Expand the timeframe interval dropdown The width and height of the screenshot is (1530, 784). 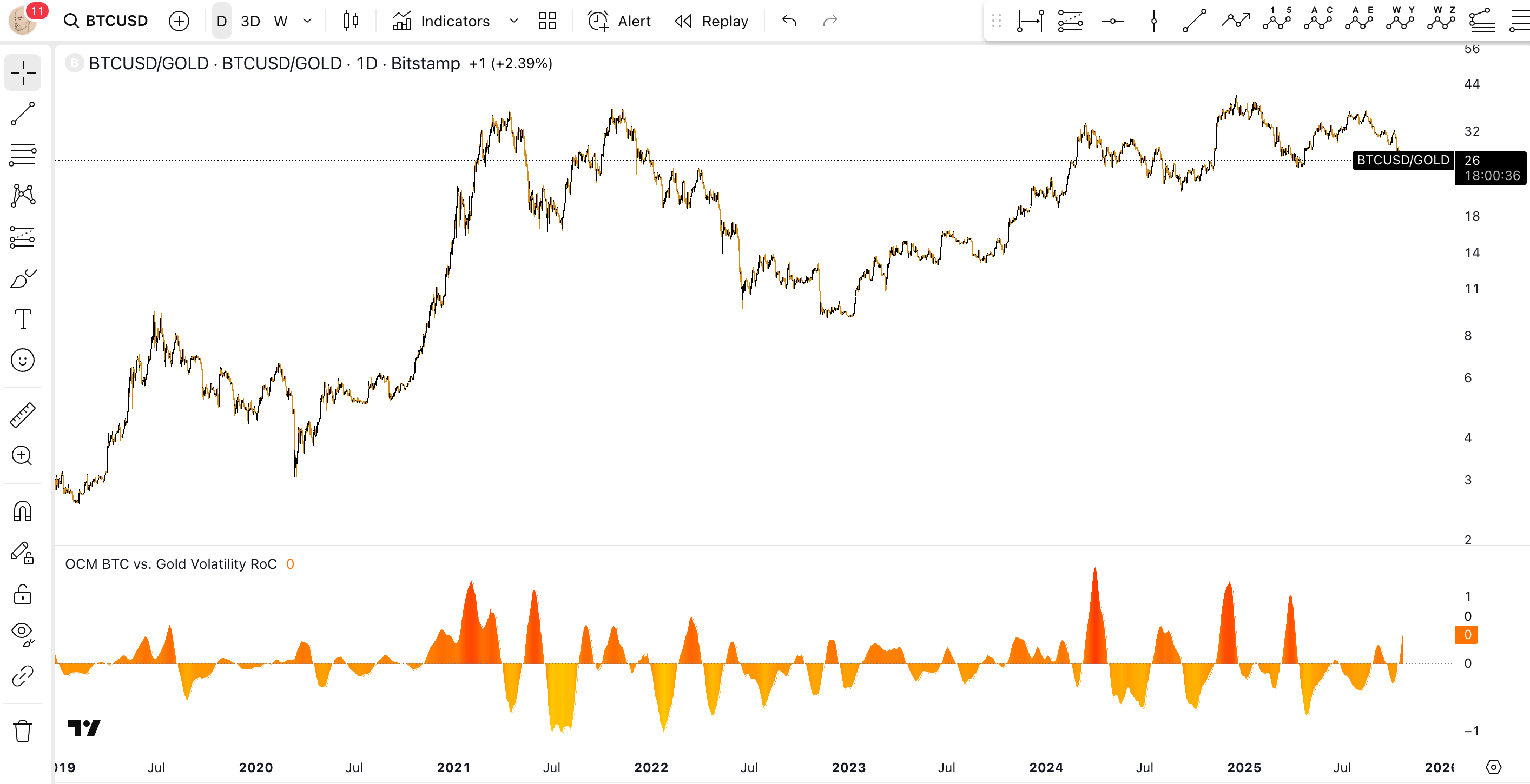pos(307,22)
